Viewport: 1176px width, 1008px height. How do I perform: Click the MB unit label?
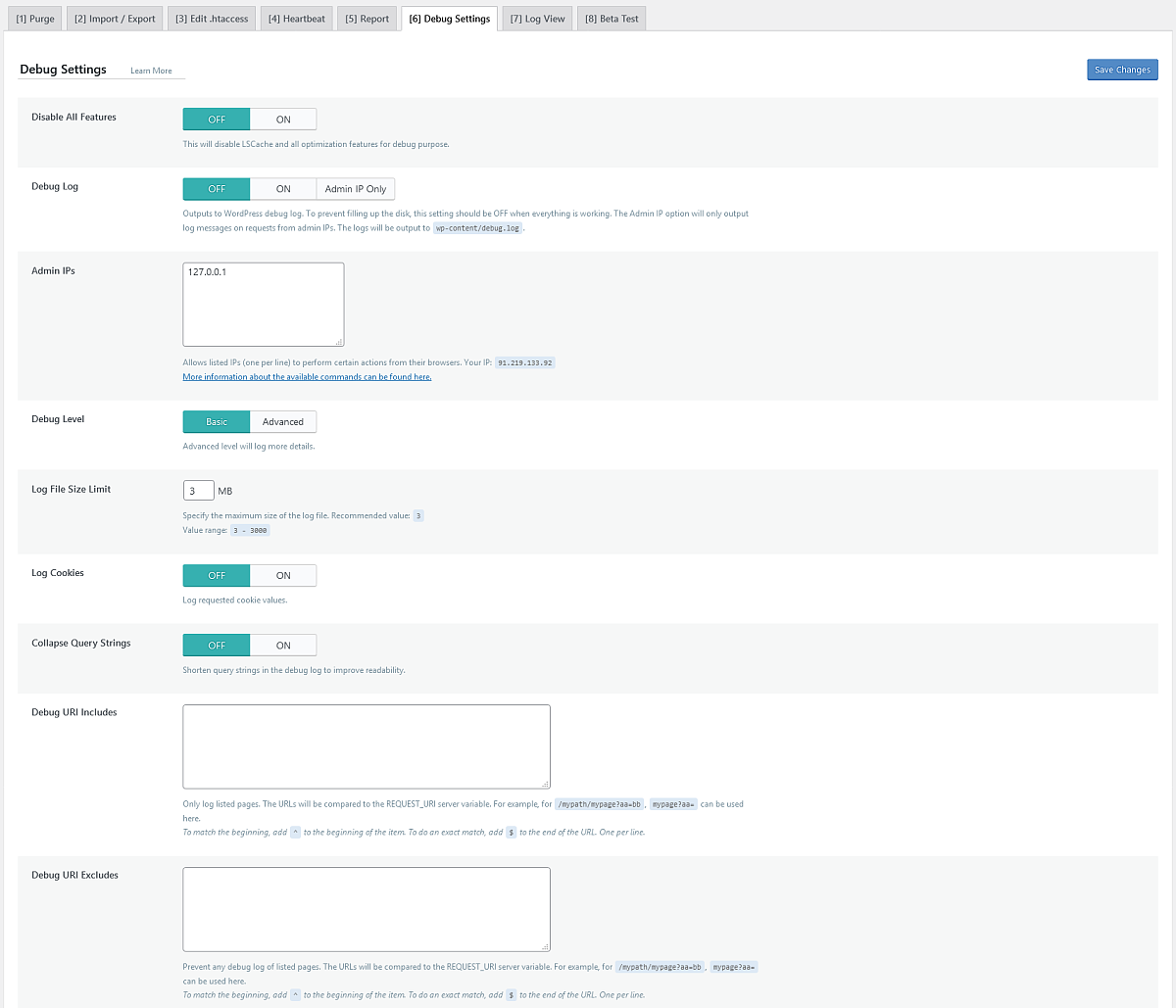225,491
